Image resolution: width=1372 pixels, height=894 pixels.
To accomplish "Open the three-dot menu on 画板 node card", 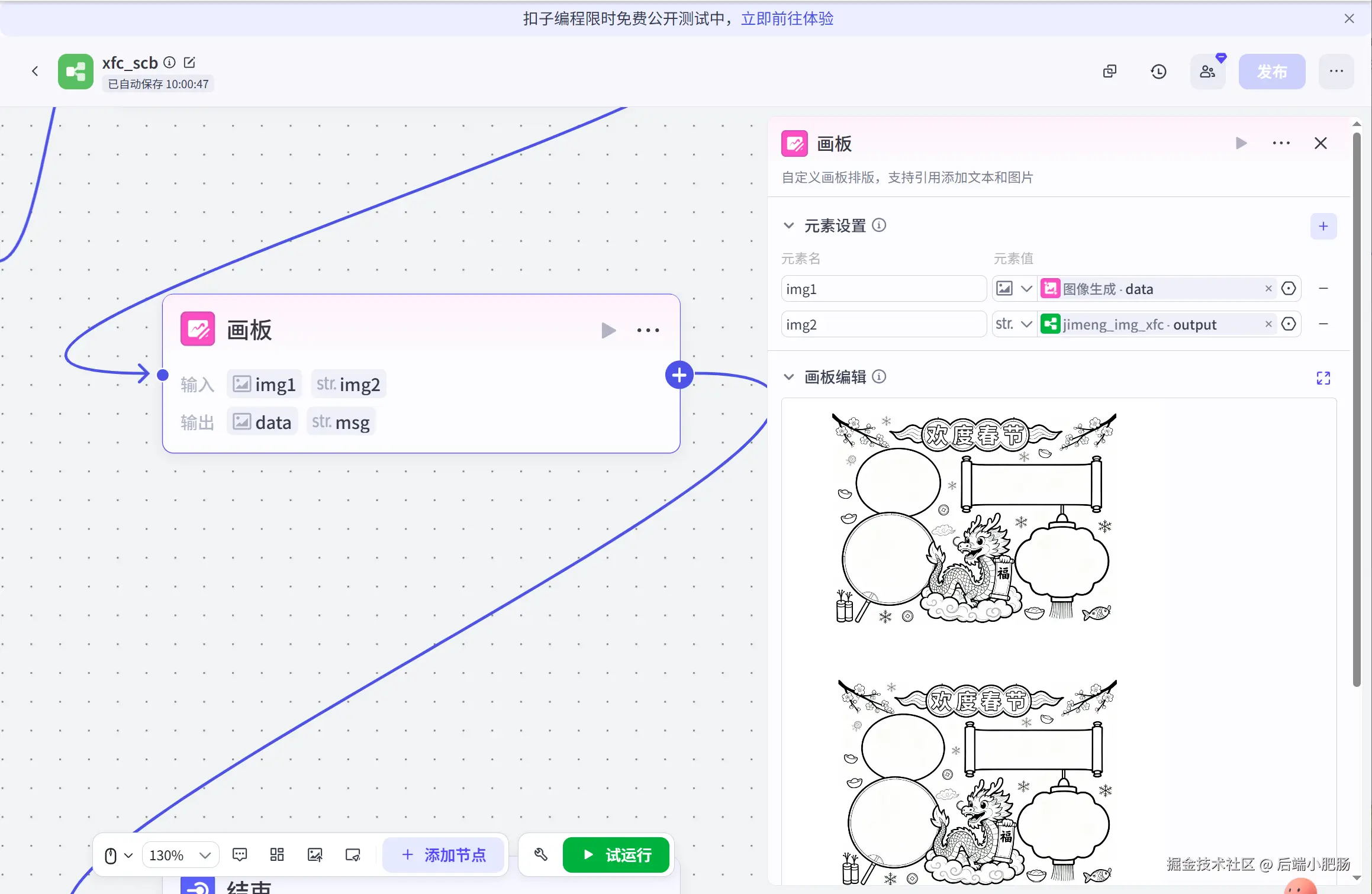I will [x=648, y=330].
